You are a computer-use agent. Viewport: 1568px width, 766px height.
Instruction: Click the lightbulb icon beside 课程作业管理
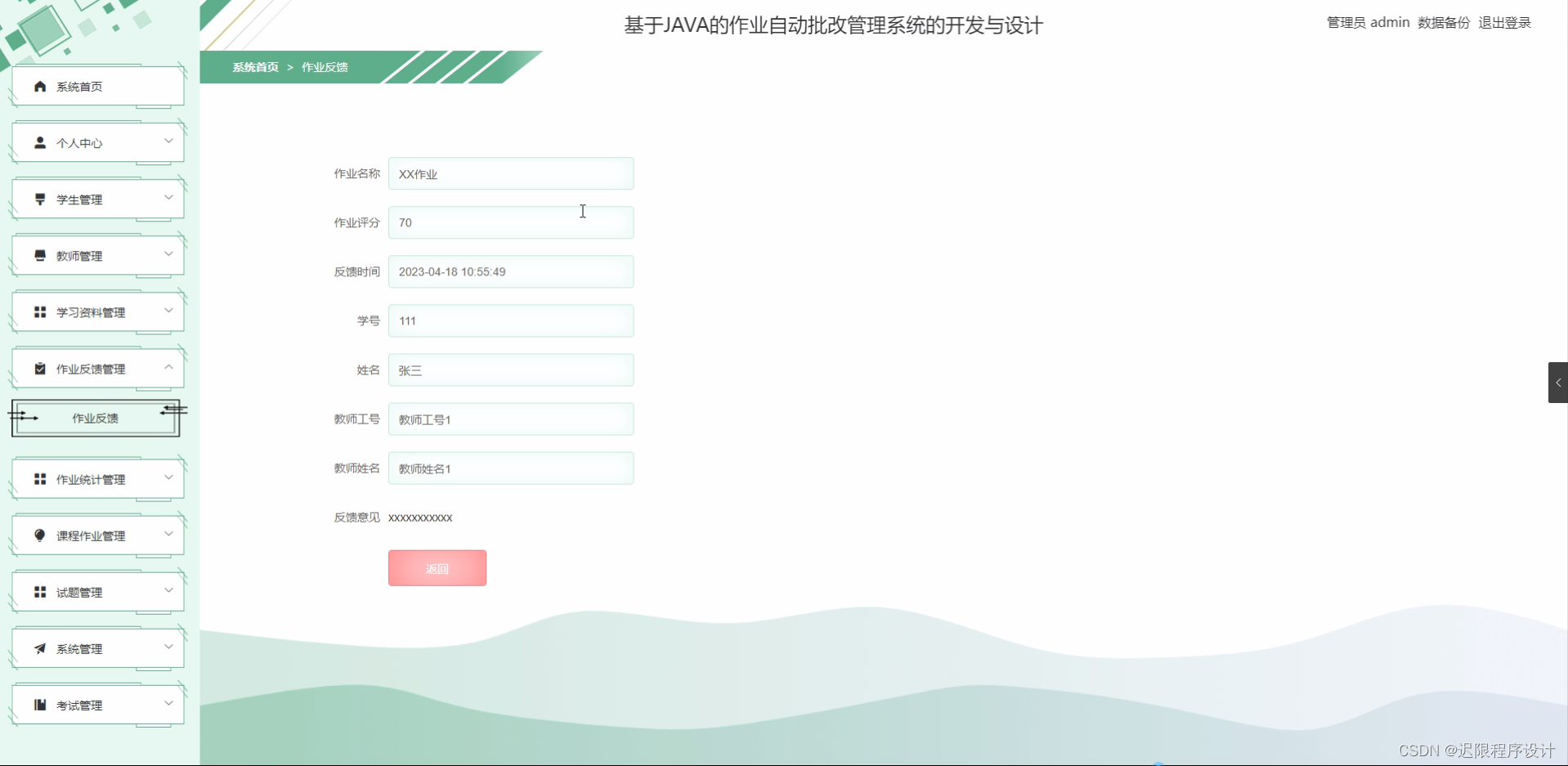(38, 535)
